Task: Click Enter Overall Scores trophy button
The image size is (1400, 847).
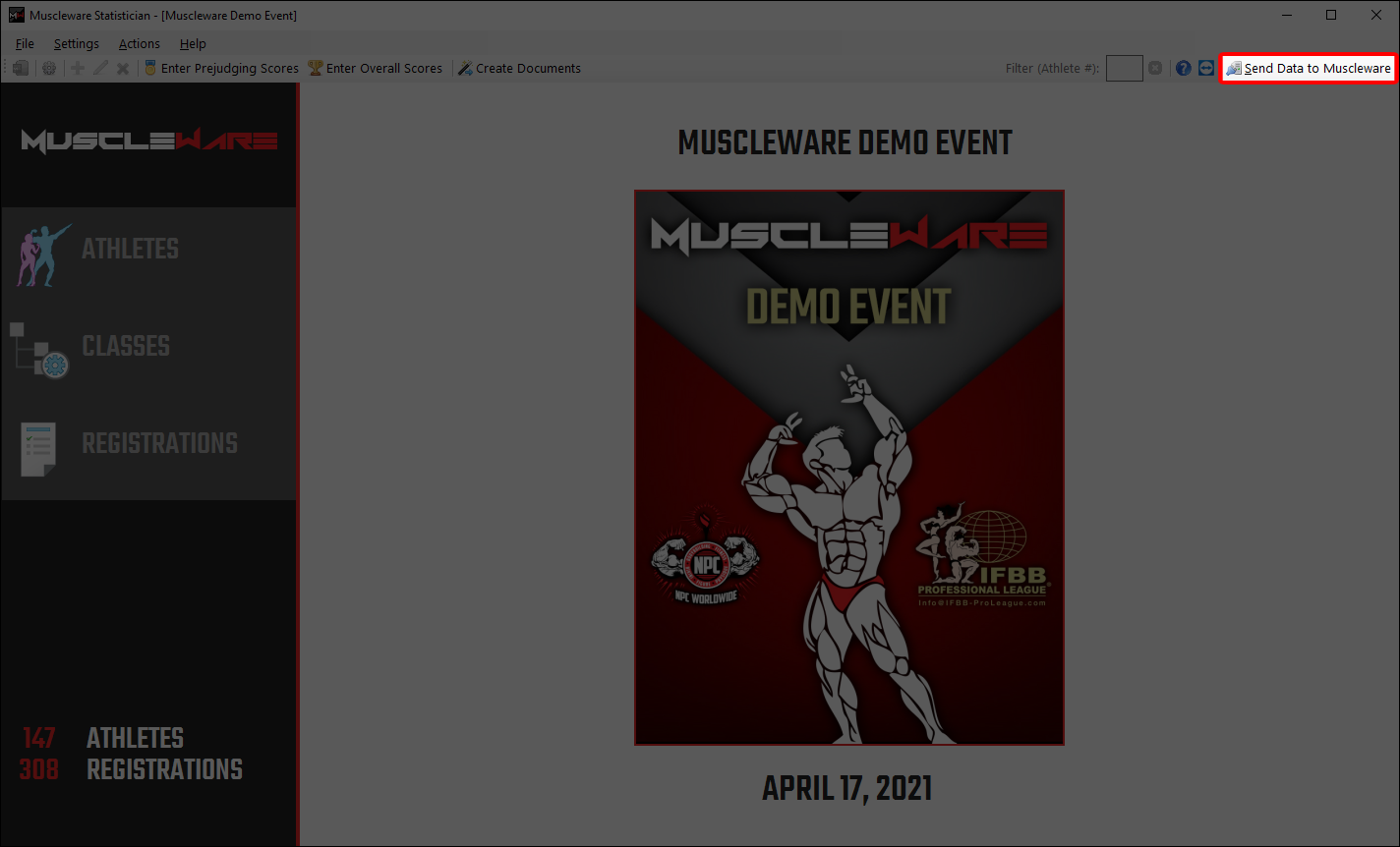Action: pyautogui.click(x=376, y=69)
